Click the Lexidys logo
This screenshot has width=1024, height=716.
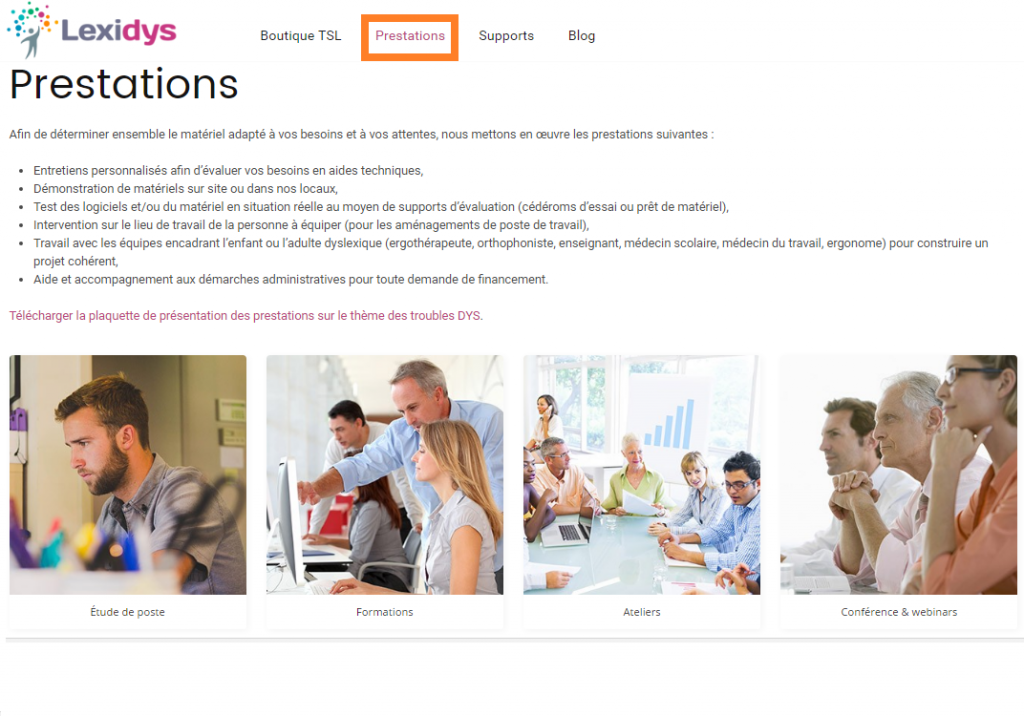pos(91,30)
